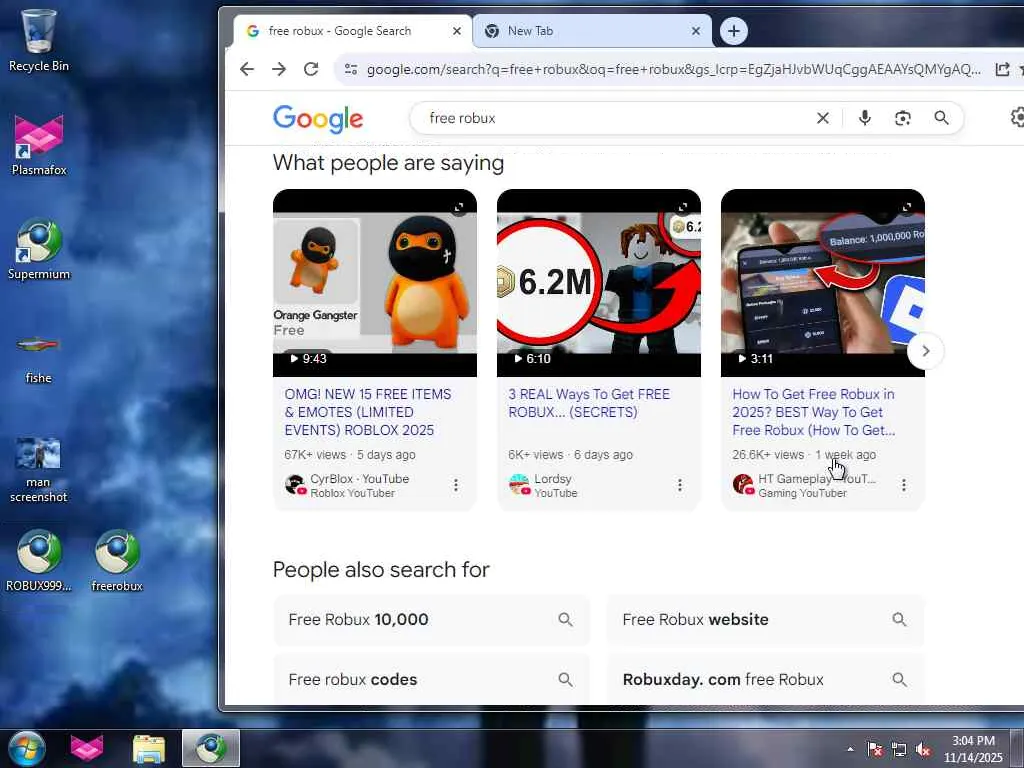Image resolution: width=1024 pixels, height=768 pixels.
Task: Open the freerobux desktop shortcut
Action: [x=117, y=560]
